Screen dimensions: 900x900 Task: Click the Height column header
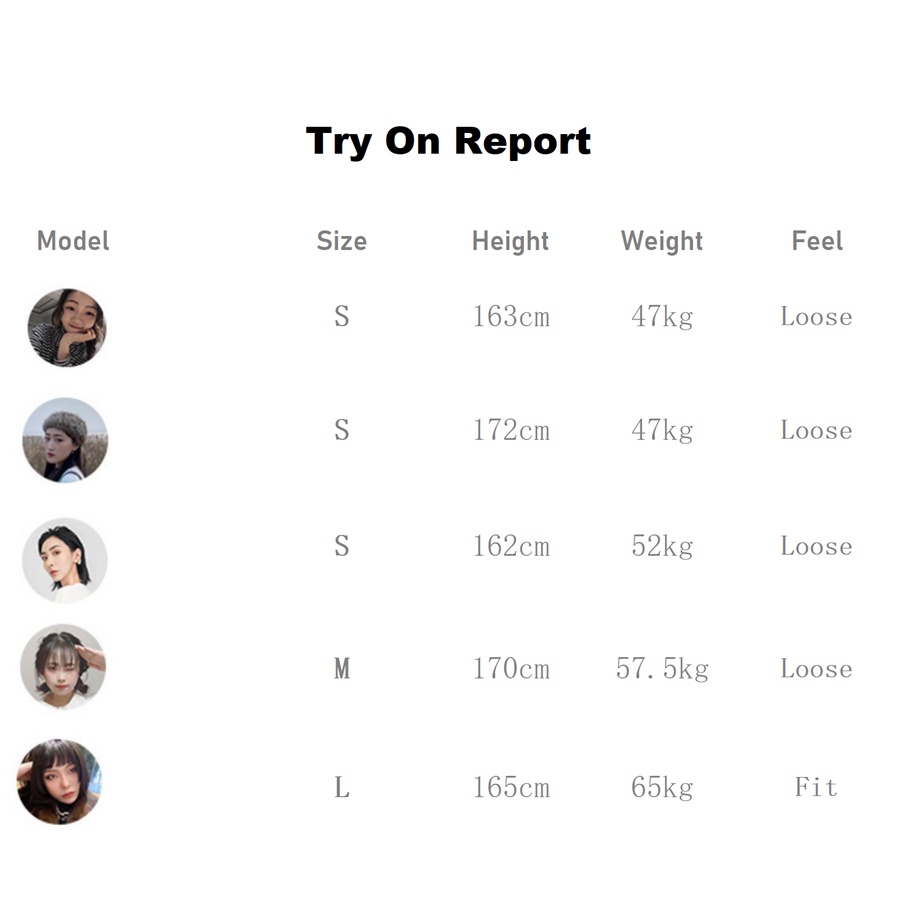[510, 241]
